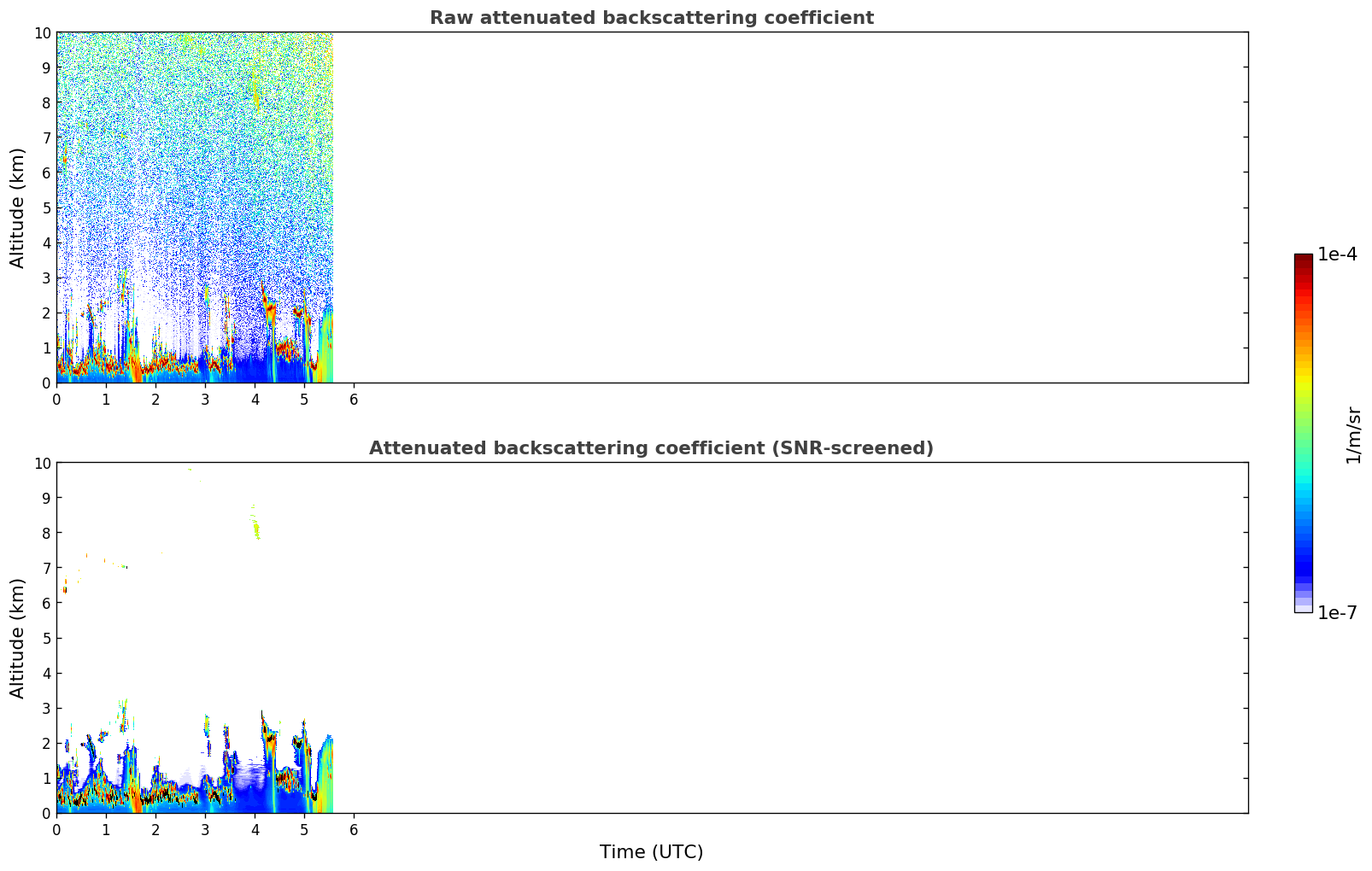Viewport: 1372px width, 871px height.
Task: Click the raw backscatter data in top plot
Action: pos(195,208)
